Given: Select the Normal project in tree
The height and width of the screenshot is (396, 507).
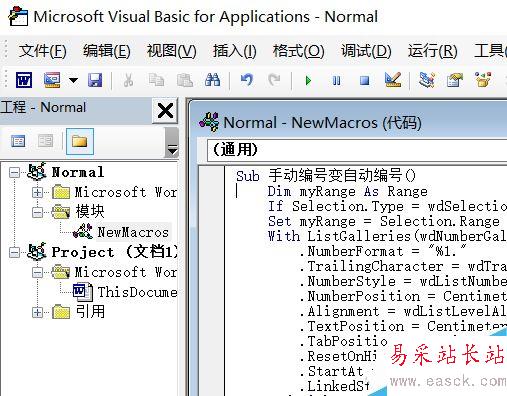Looking at the screenshot, I should [78, 172].
